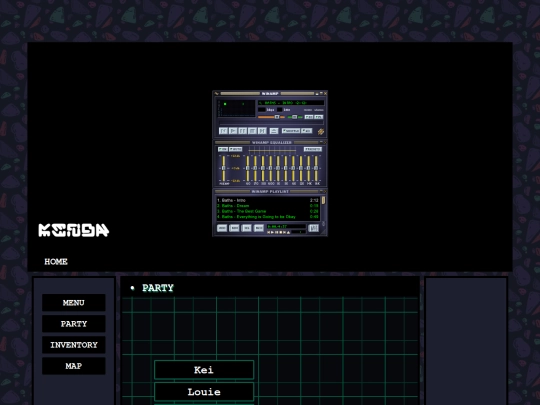Select party member Kei

pyautogui.click(x=204, y=370)
